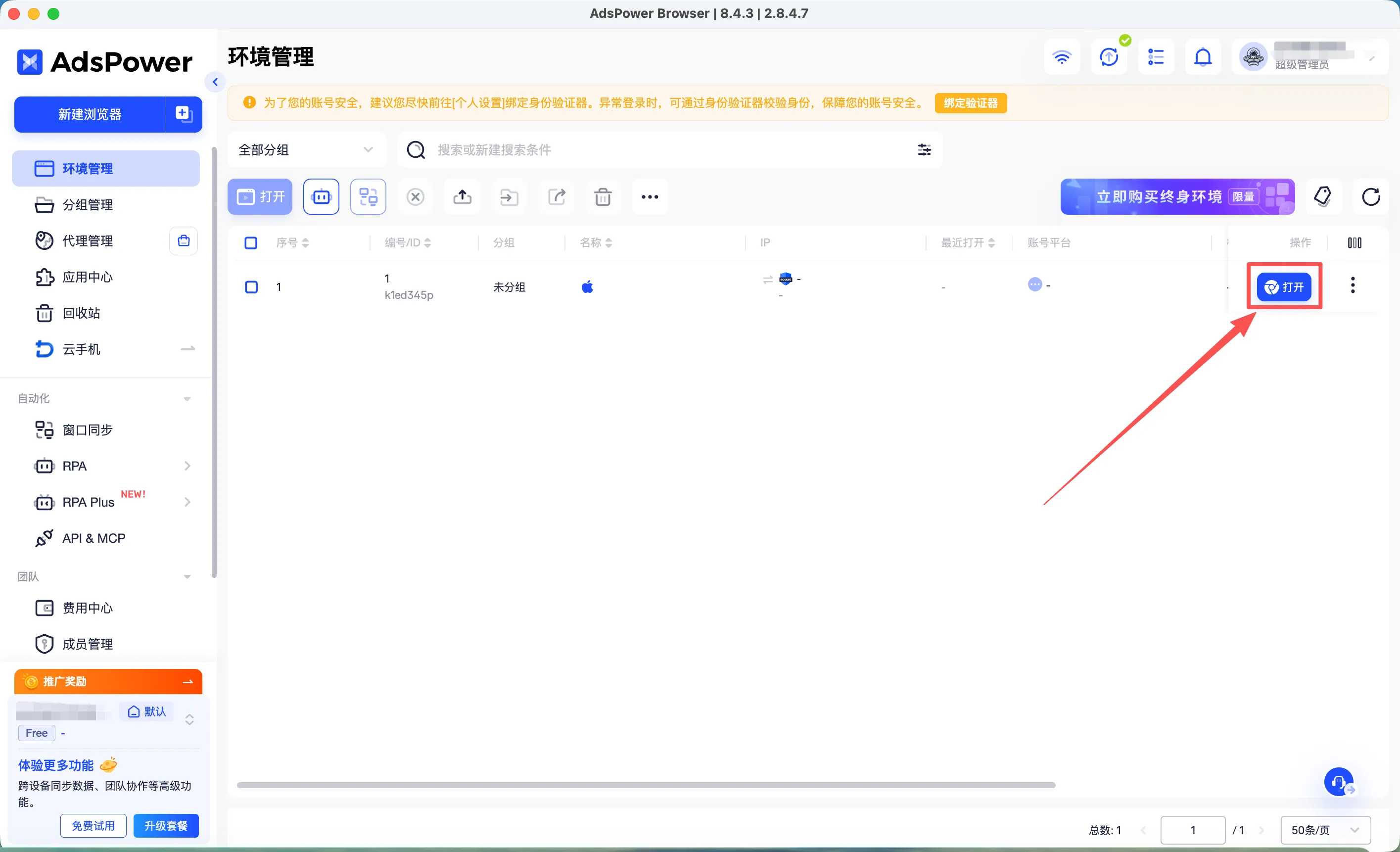The width and height of the screenshot is (1400, 852).
Task: Go to 回收站 in sidebar
Action: pos(106,313)
